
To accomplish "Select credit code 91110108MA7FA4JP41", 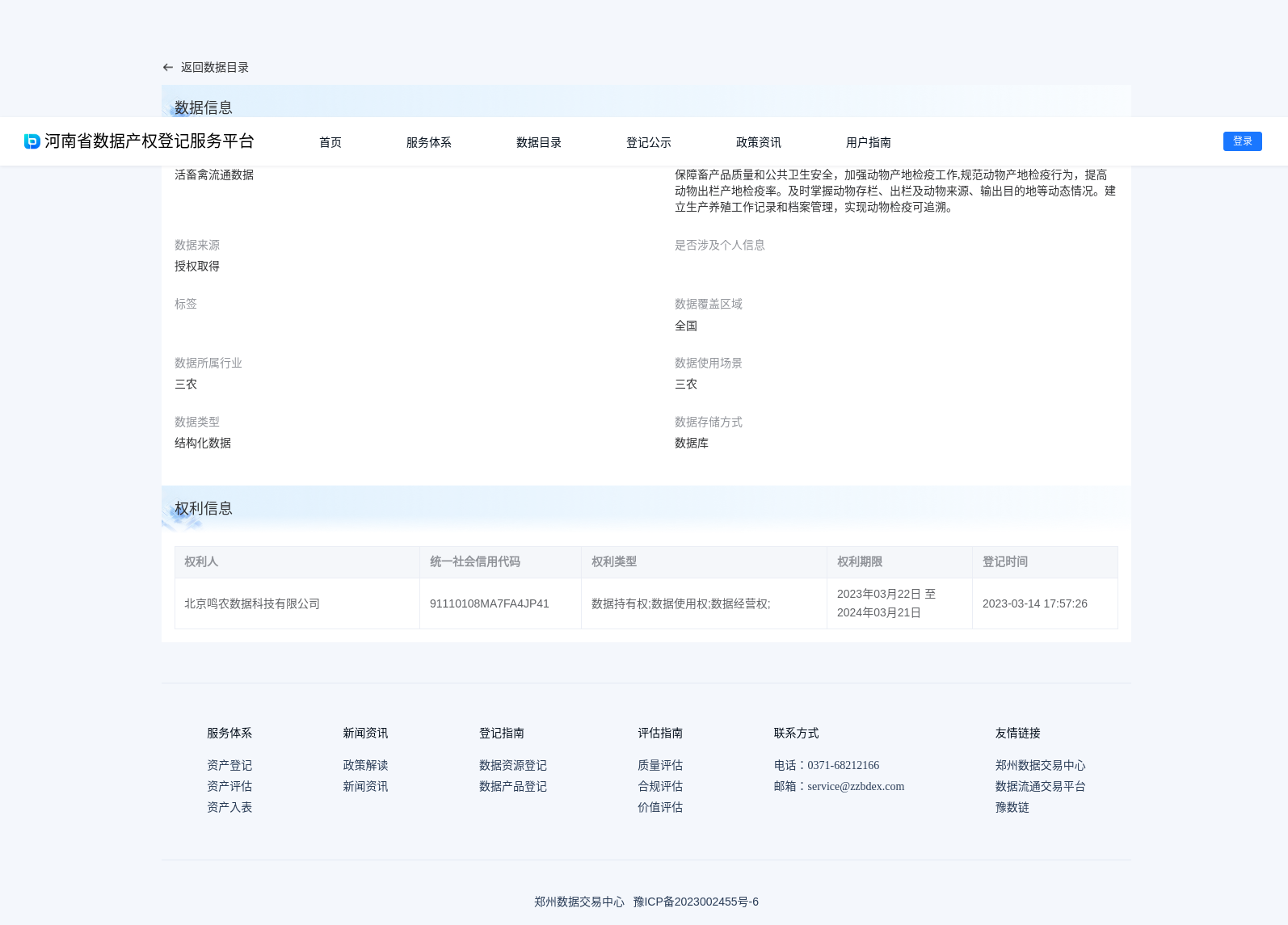I will (490, 603).
